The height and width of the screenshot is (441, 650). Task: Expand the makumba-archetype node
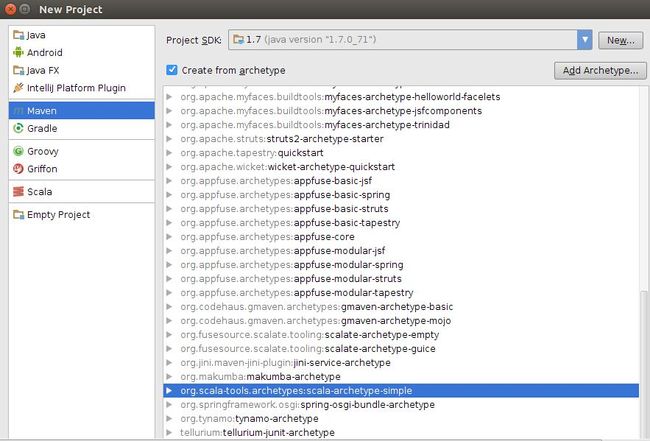tap(169, 376)
